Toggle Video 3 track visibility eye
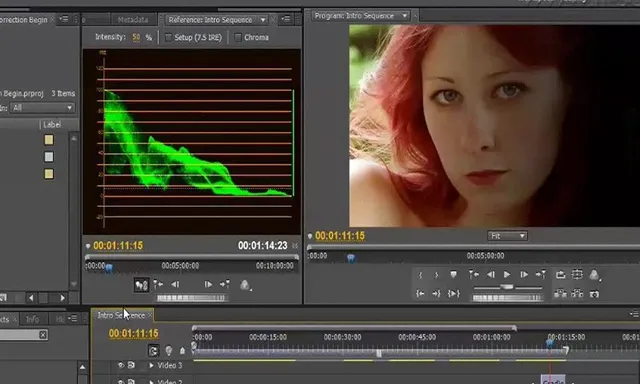 [x=121, y=365]
